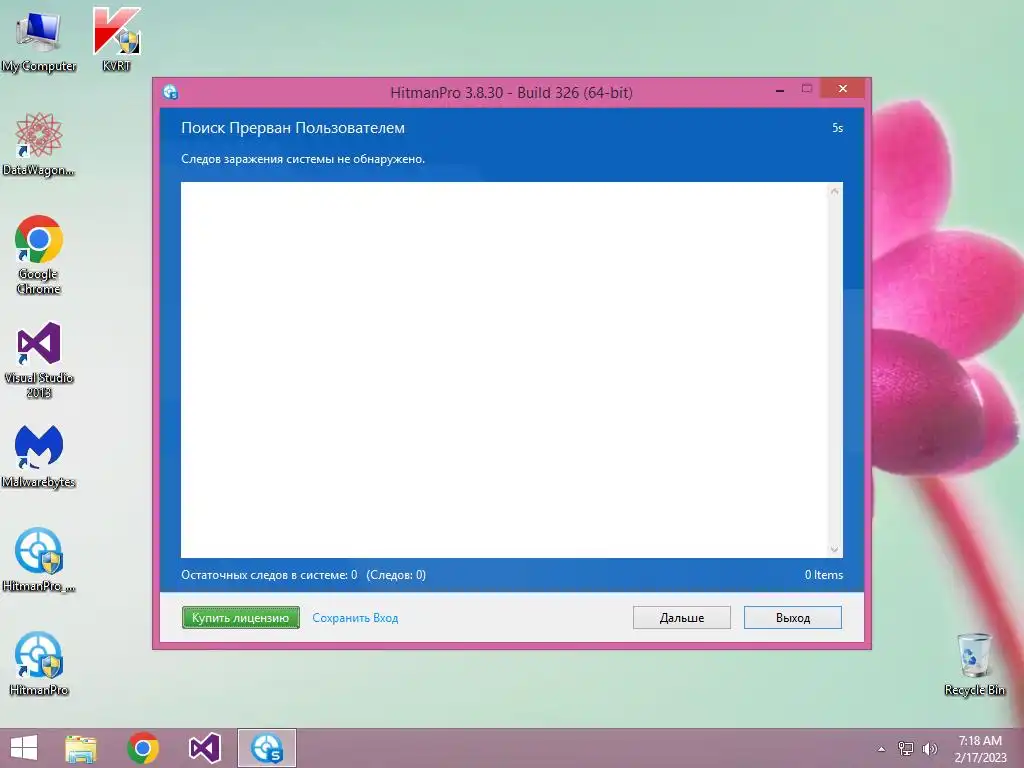The height and width of the screenshot is (768, 1024).
Task: Click the Выход button
Action: point(793,618)
